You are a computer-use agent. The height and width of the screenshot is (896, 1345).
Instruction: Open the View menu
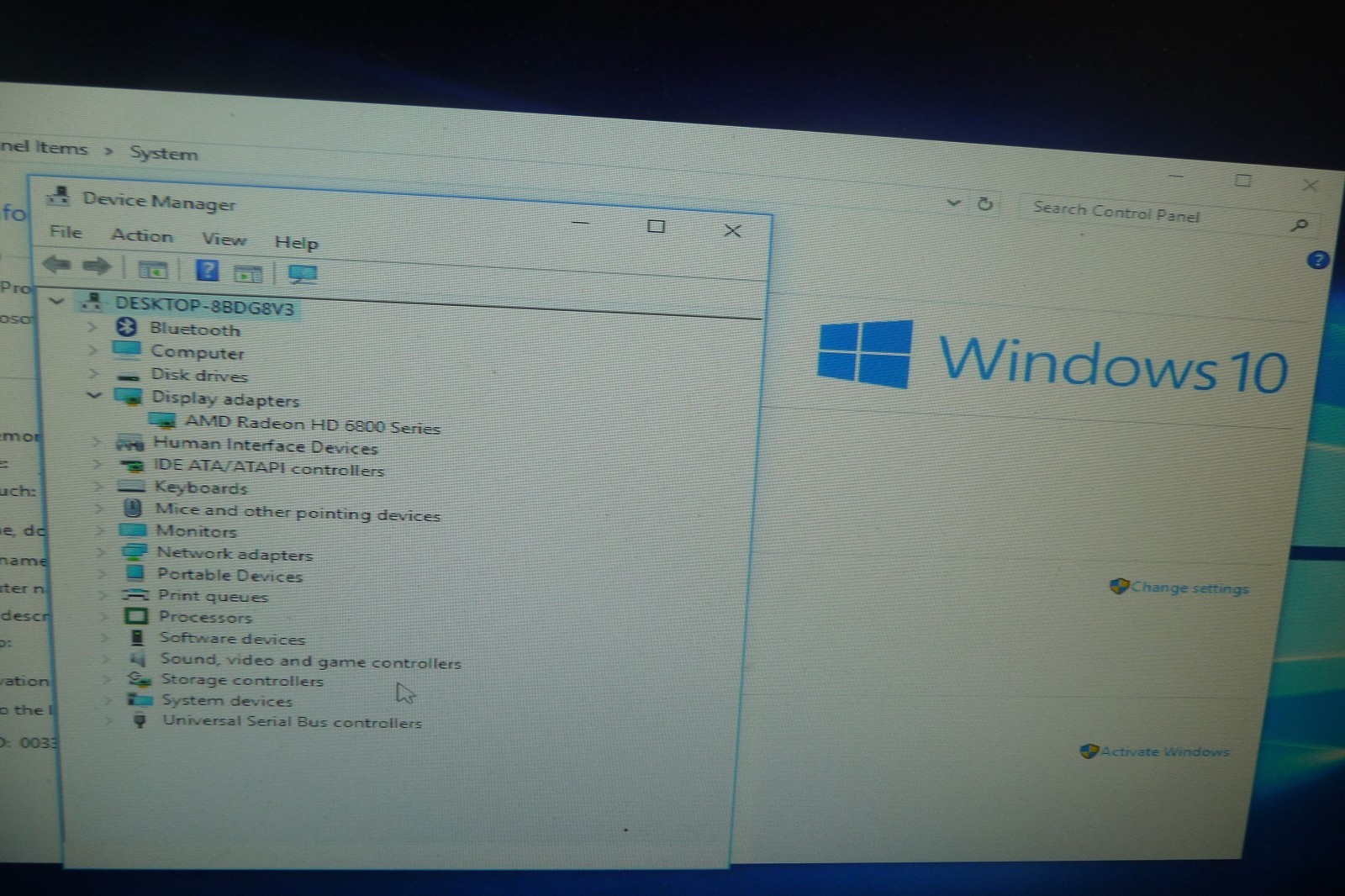click(224, 239)
